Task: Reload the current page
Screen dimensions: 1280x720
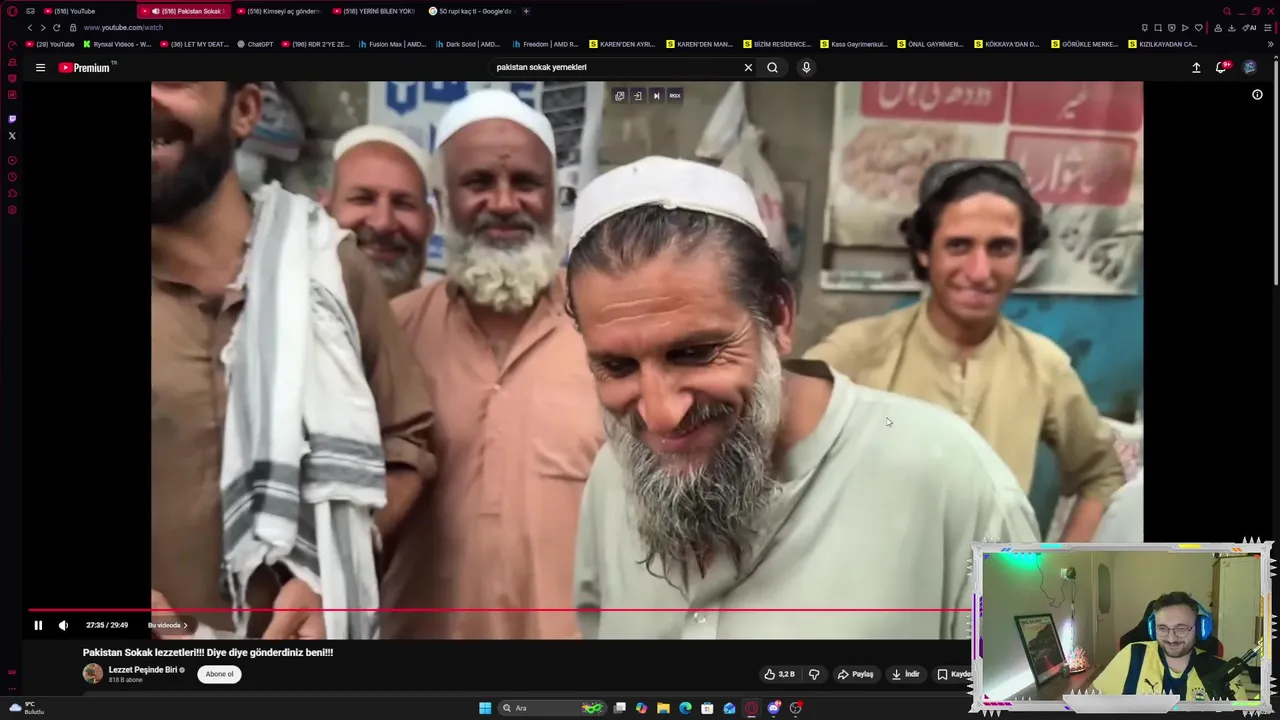Action: (x=56, y=28)
